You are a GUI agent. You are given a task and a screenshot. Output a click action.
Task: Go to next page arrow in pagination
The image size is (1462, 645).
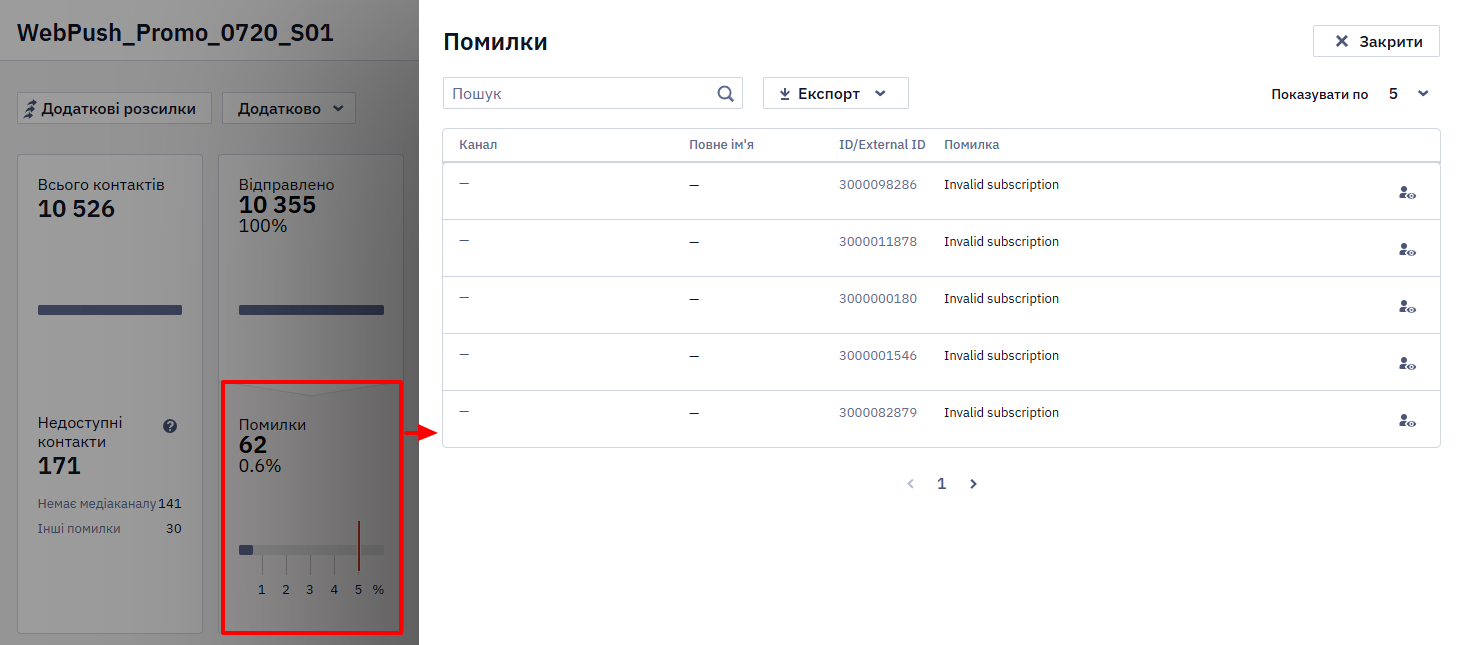(x=973, y=484)
